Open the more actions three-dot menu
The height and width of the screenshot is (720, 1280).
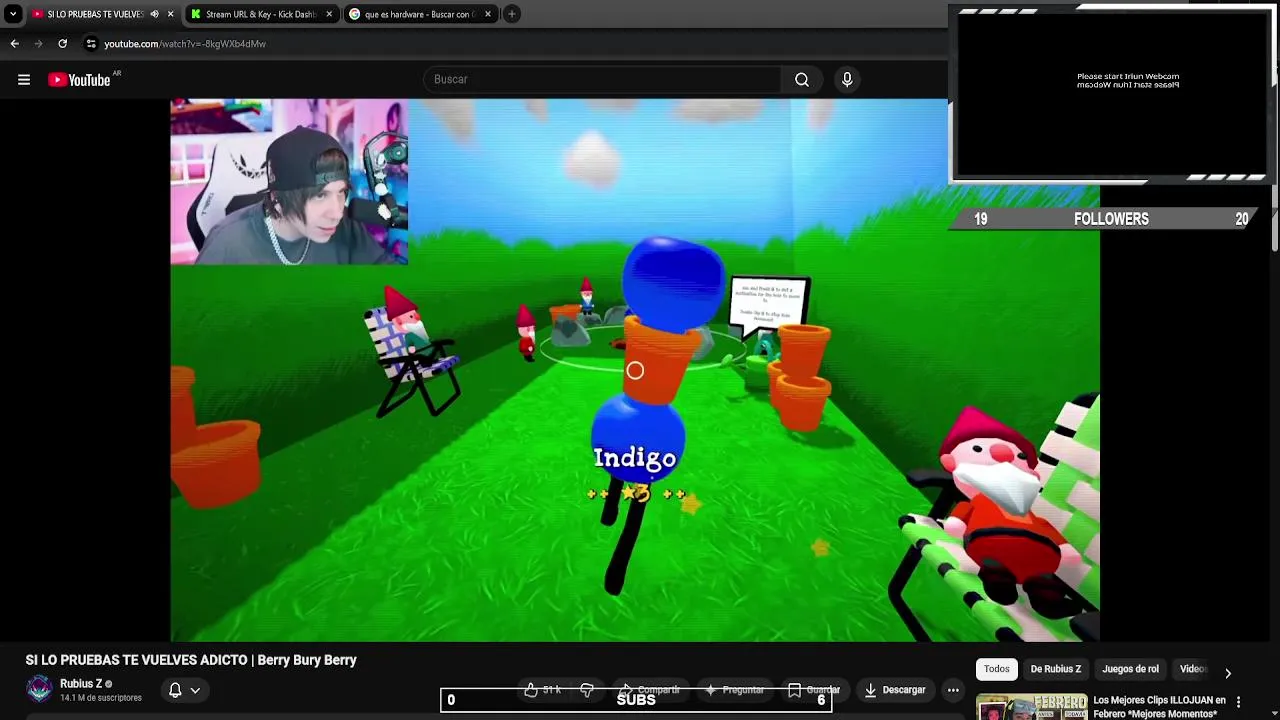point(953,690)
